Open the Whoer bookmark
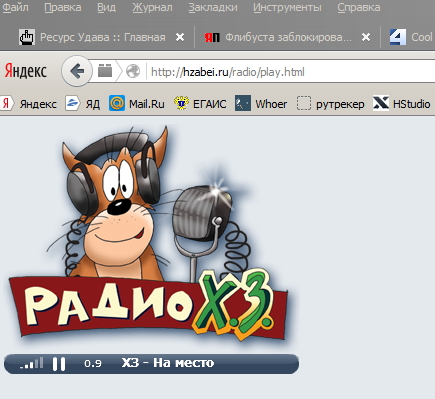 click(261, 104)
